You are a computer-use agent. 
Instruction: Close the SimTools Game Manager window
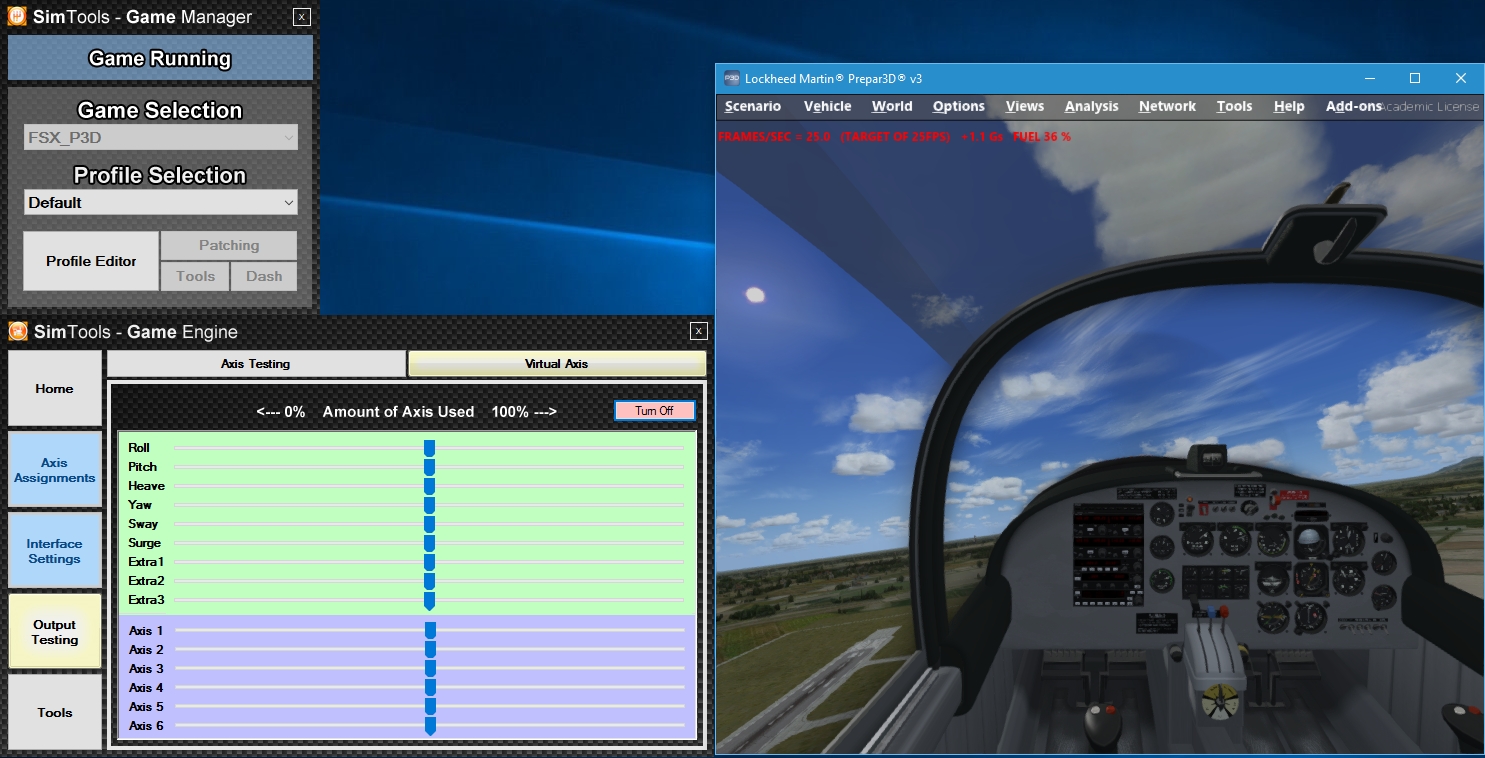[302, 17]
